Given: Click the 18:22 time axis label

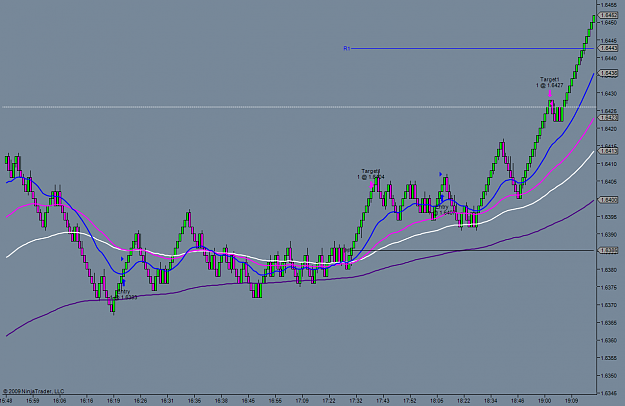Looking at the screenshot, I should (464, 400).
